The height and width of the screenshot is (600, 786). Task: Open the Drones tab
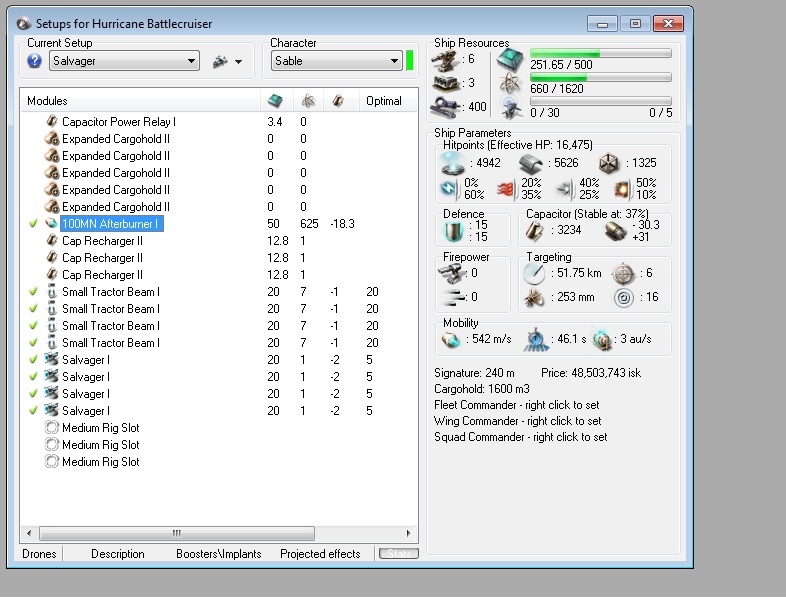tap(39, 554)
